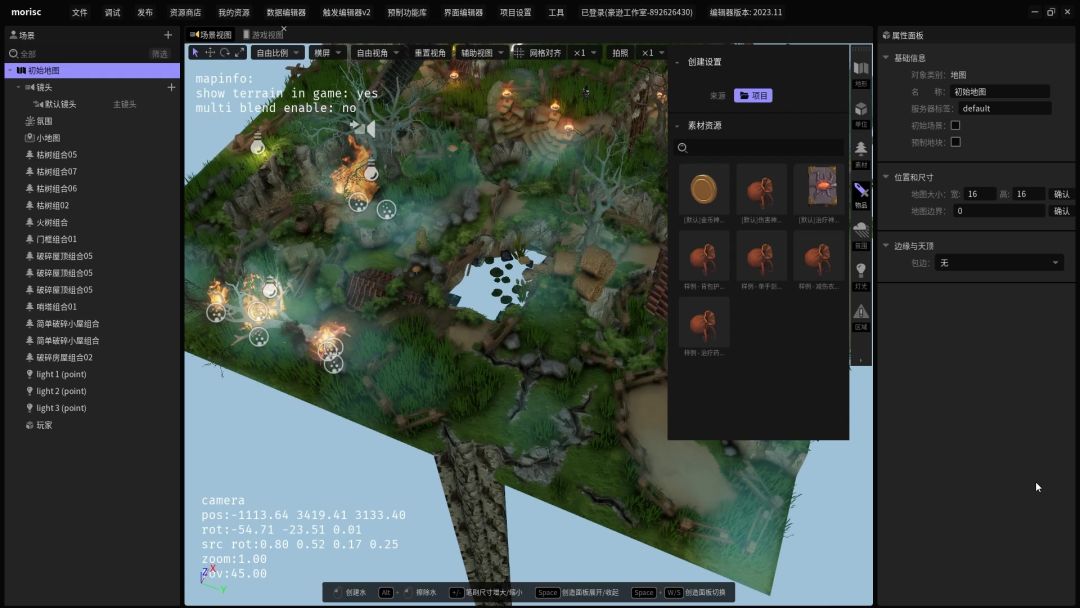Collapse the 镜头 camera tree node

[x=18, y=87]
